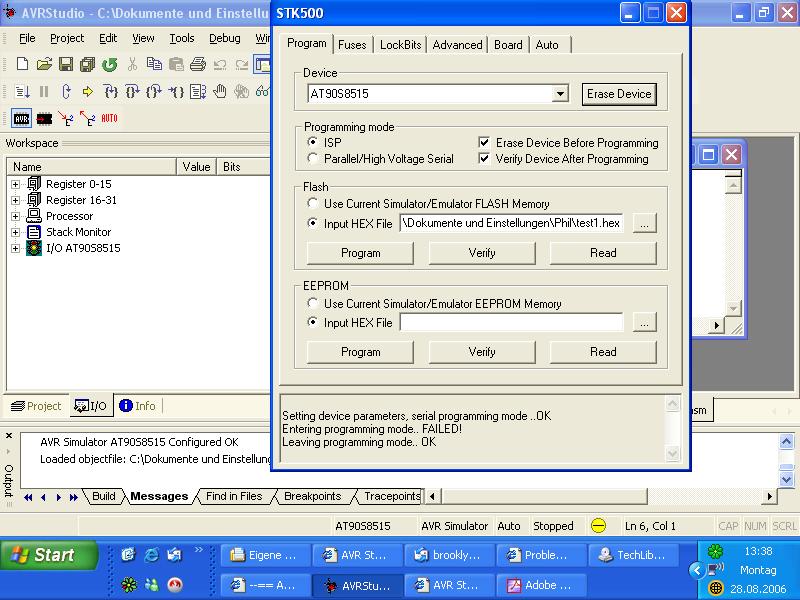Expand the I/O AT90S8515 tree node
The image size is (800, 600).
15,248
